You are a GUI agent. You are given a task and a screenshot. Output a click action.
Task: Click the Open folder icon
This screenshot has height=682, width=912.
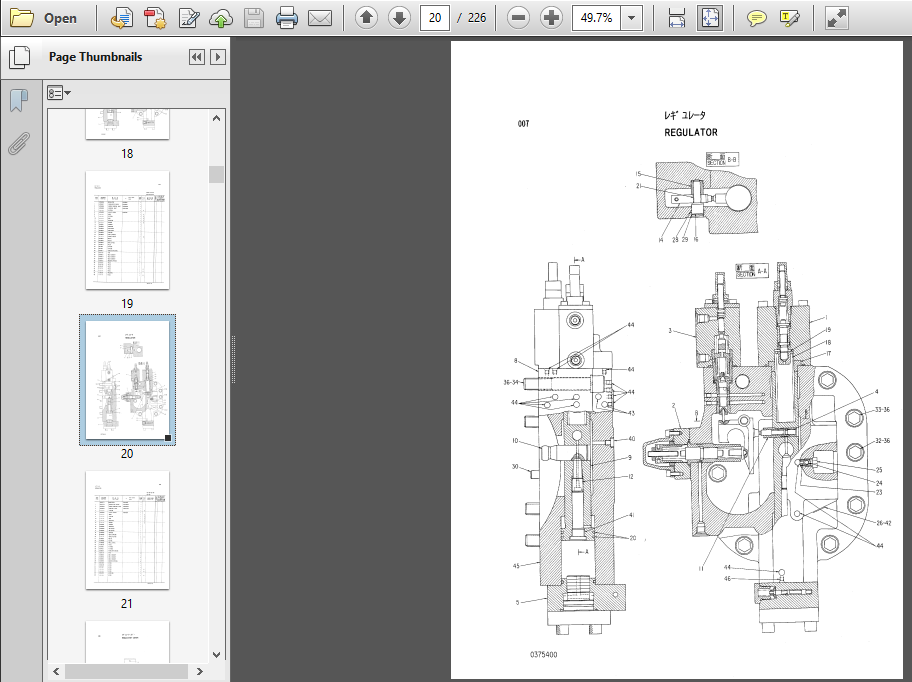point(22,18)
